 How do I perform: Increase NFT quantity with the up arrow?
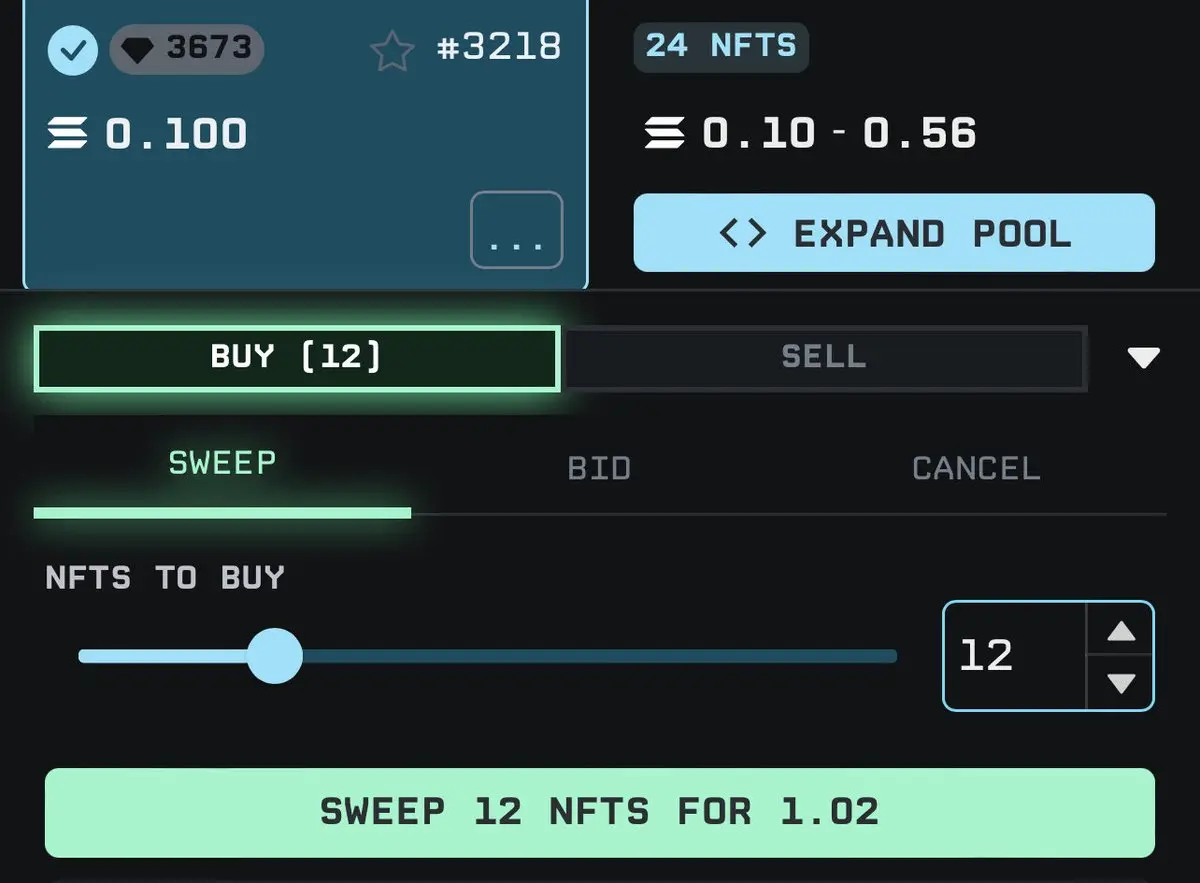pyautogui.click(x=1121, y=631)
